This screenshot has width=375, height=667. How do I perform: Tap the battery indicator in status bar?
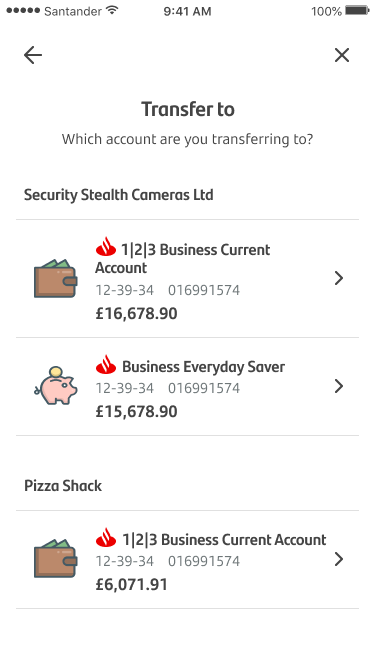point(357,10)
